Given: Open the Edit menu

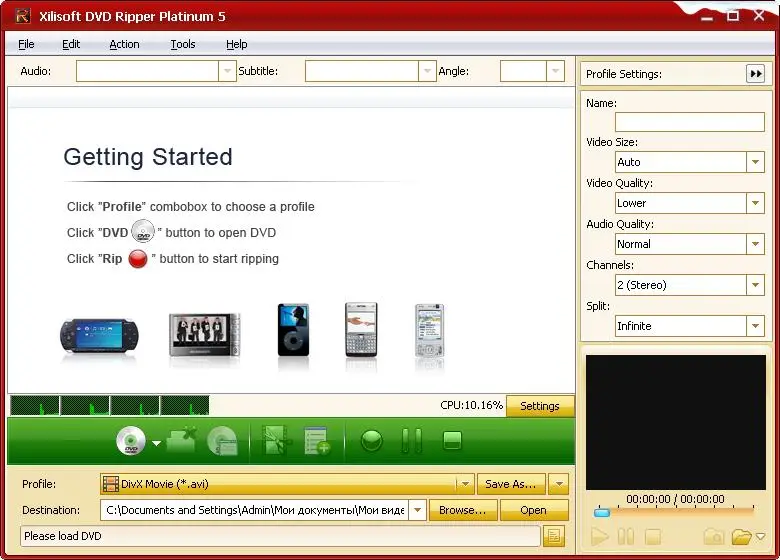Looking at the screenshot, I should point(71,44).
